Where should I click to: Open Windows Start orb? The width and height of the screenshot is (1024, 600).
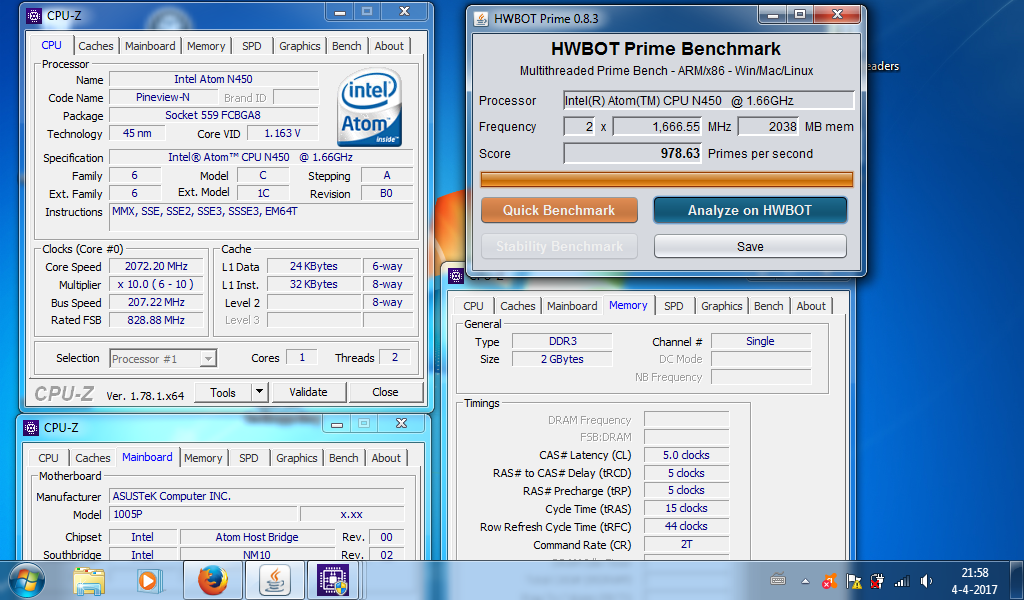27,580
